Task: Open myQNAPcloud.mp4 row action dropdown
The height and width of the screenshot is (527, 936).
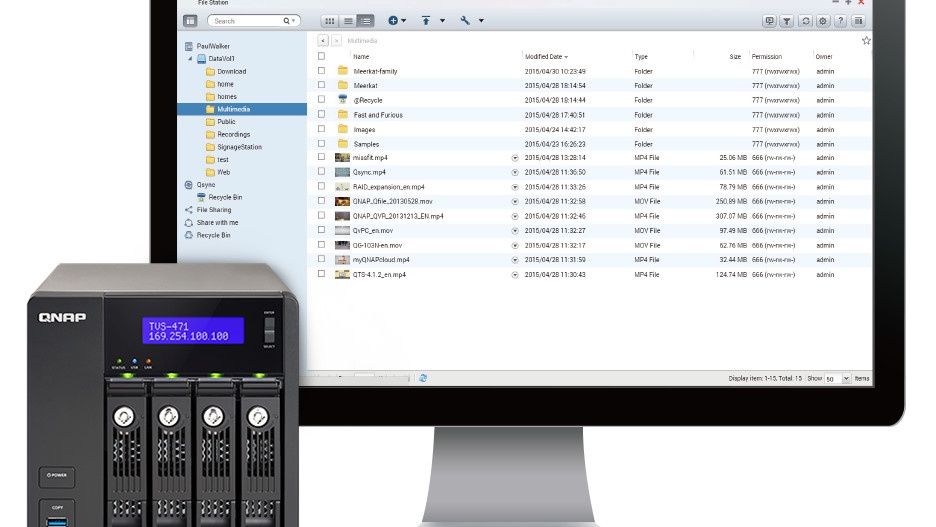Action: (x=515, y=260)
